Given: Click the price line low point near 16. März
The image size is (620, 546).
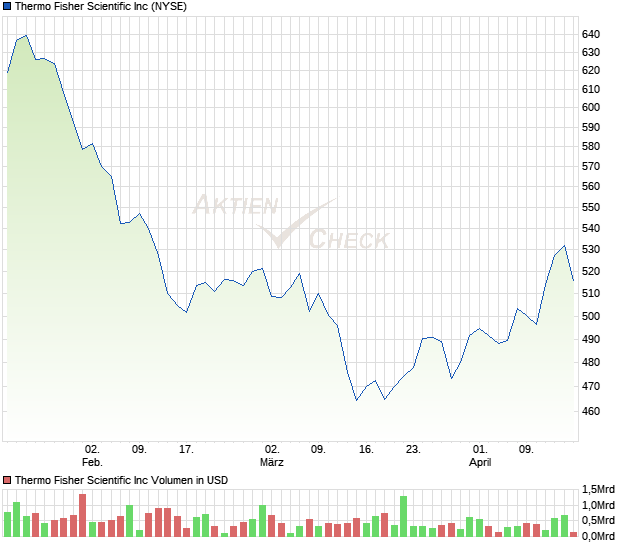Looking at the screenshot, I should [x=357, y=400].
